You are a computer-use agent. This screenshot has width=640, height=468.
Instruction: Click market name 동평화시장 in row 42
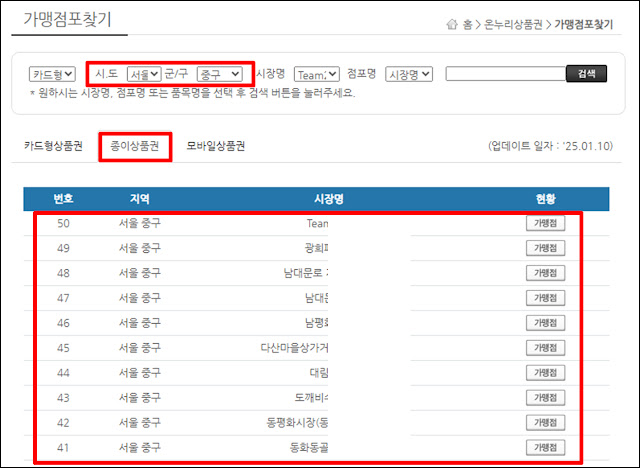pos(297,422)
